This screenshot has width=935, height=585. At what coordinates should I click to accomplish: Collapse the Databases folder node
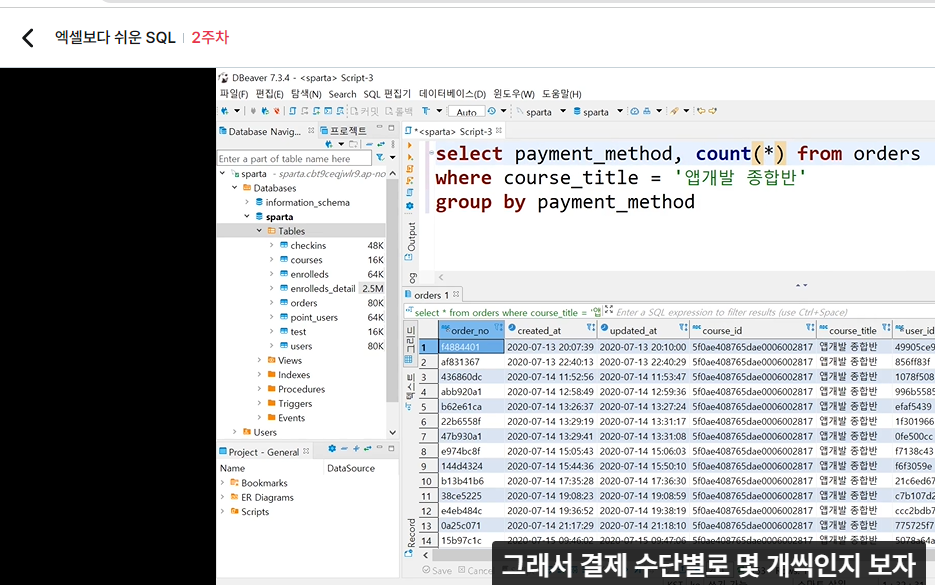point(234,188)
